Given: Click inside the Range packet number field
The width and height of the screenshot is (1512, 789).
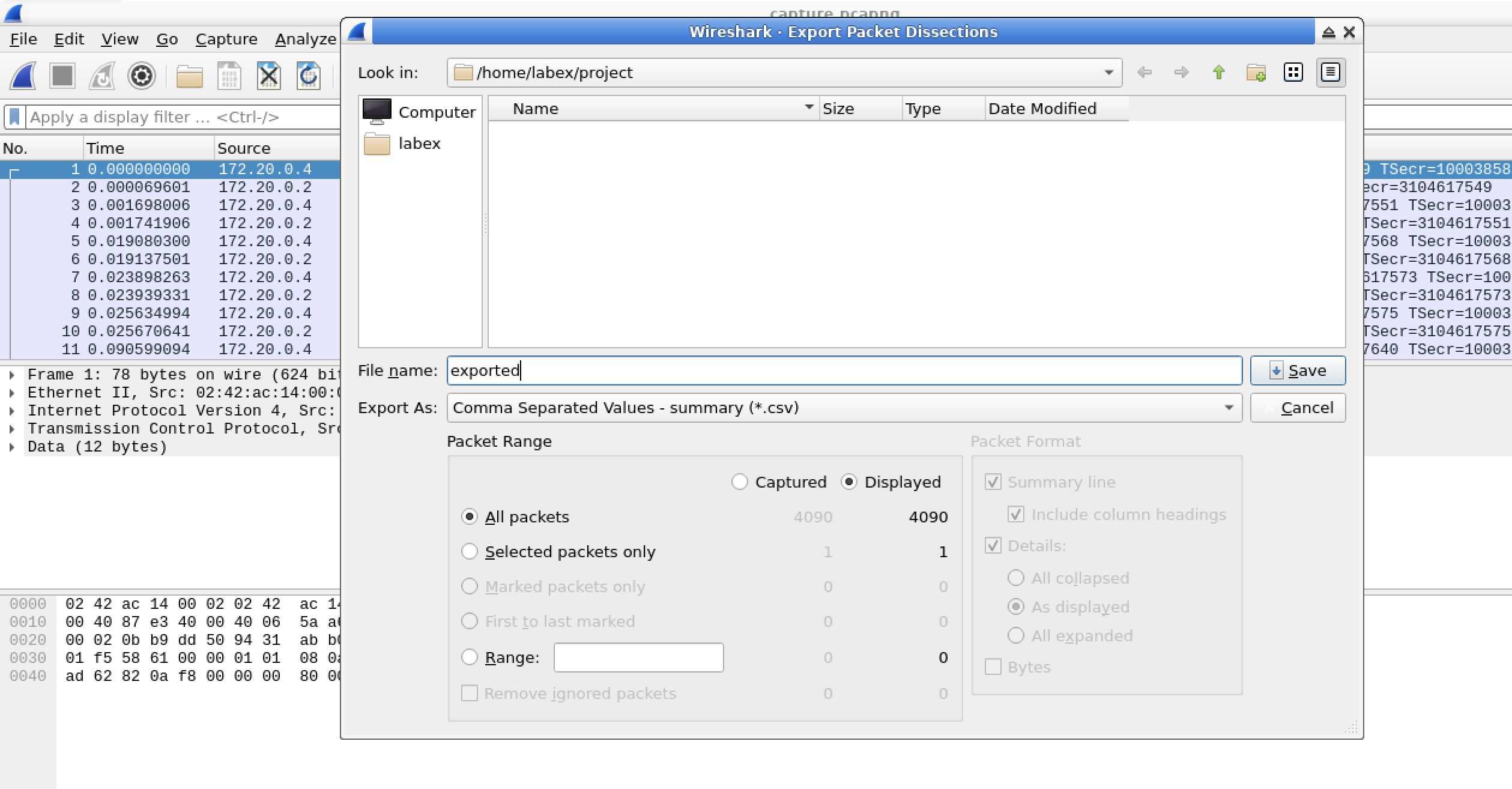Looking at the screenshot, I should point(638,657).
